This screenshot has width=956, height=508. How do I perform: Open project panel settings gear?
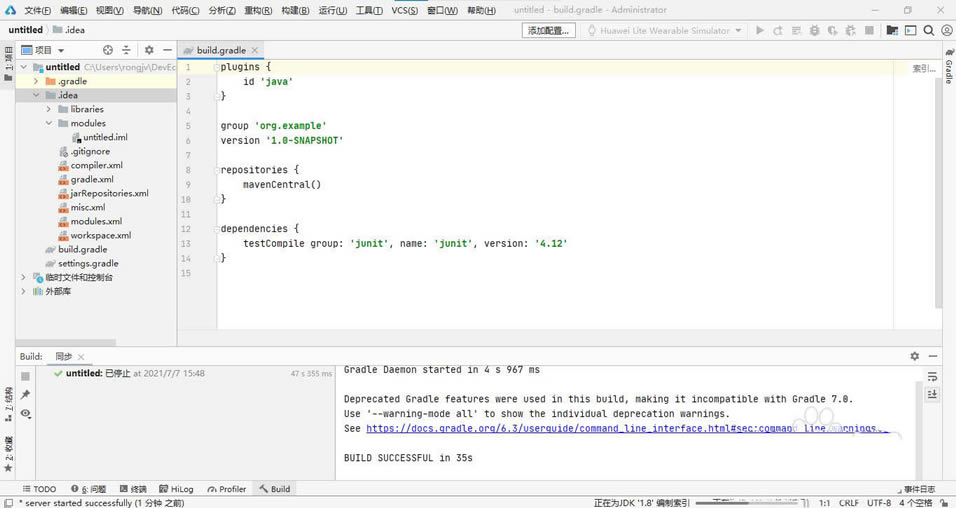click(x=149, y=50)
